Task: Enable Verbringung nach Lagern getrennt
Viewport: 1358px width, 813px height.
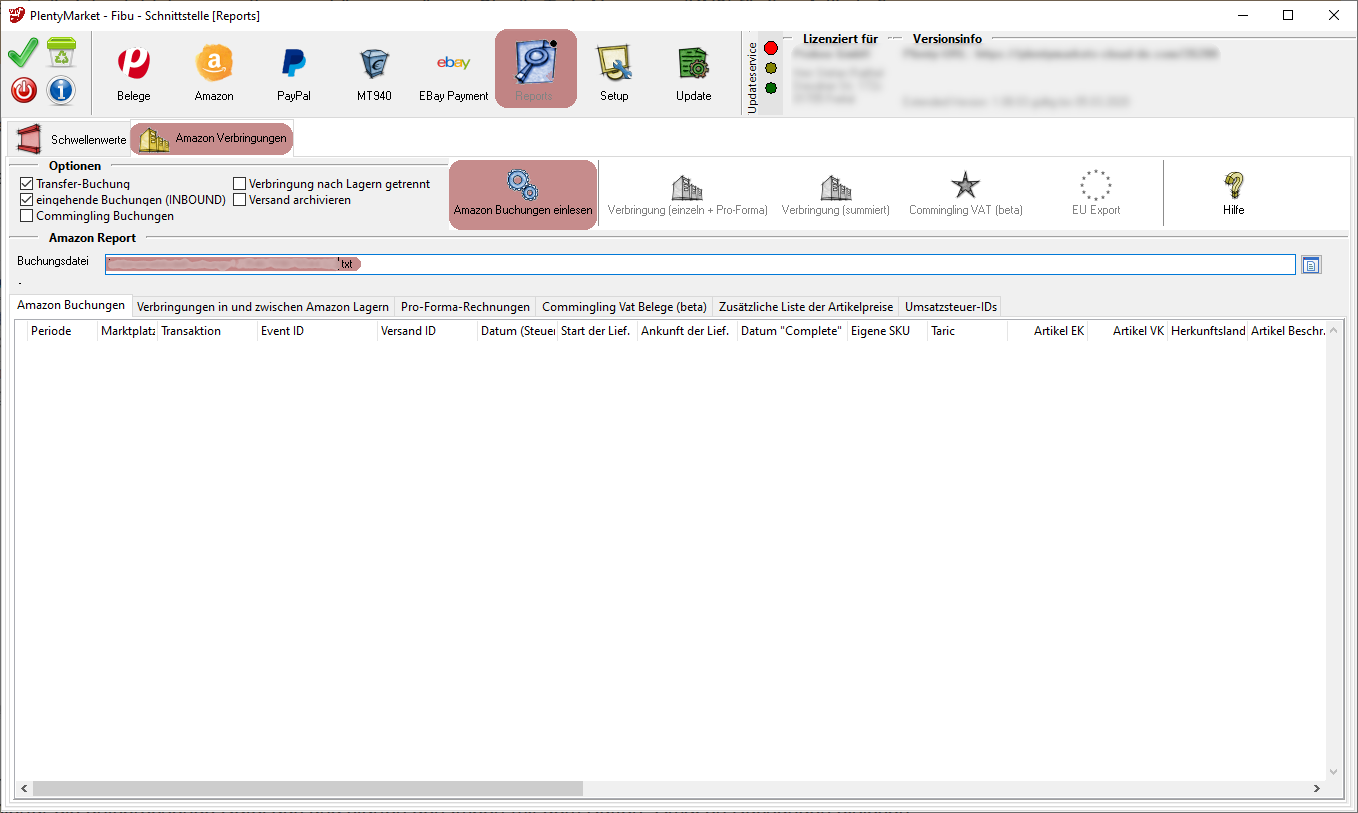Action: point(240,184)
